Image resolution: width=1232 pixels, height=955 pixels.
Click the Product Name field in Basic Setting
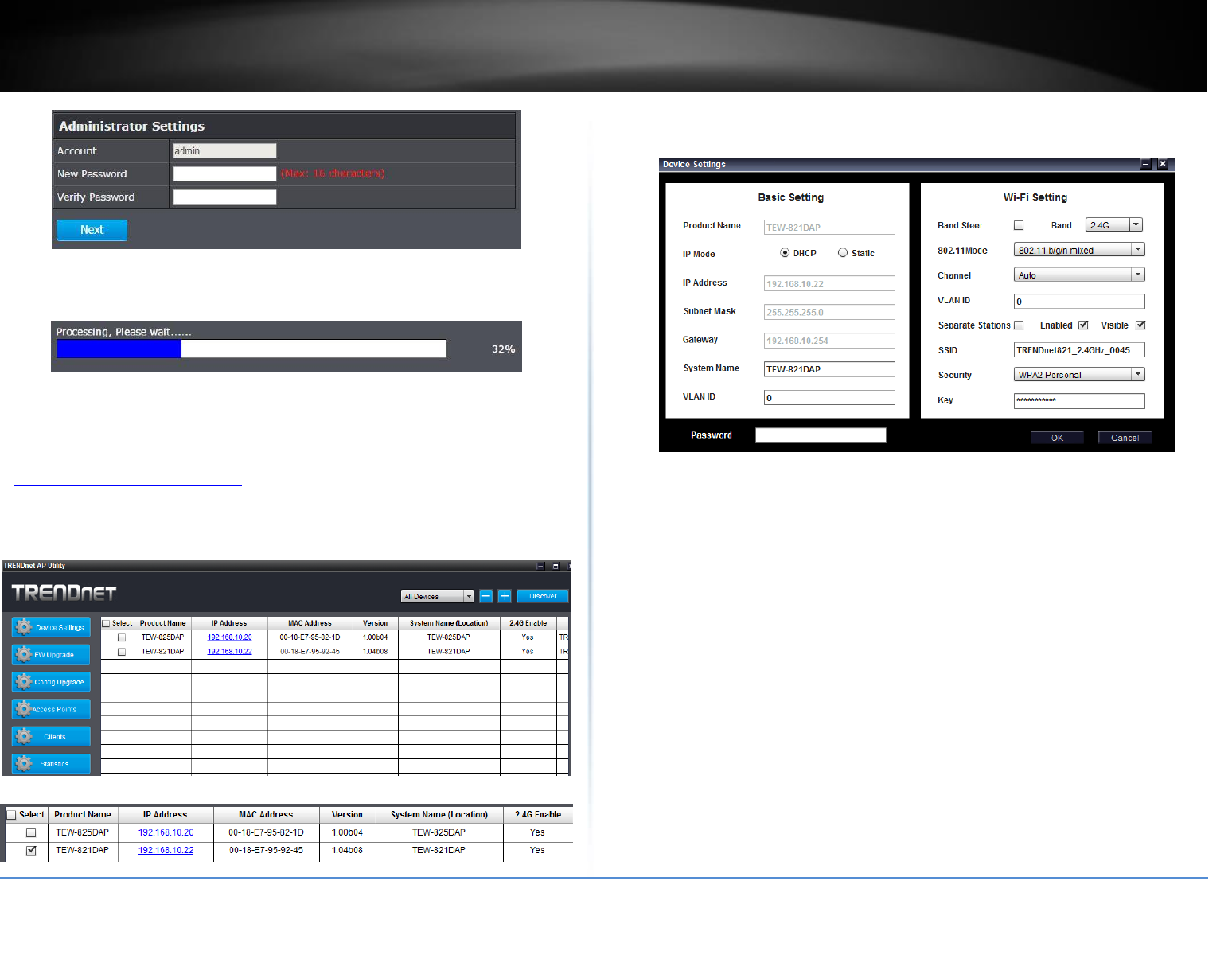click(829, 228)
